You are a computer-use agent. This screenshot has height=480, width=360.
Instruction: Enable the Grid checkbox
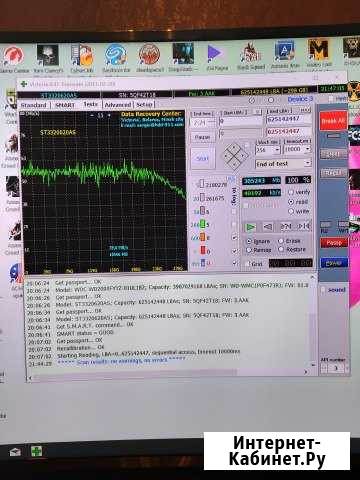(254, 263)
